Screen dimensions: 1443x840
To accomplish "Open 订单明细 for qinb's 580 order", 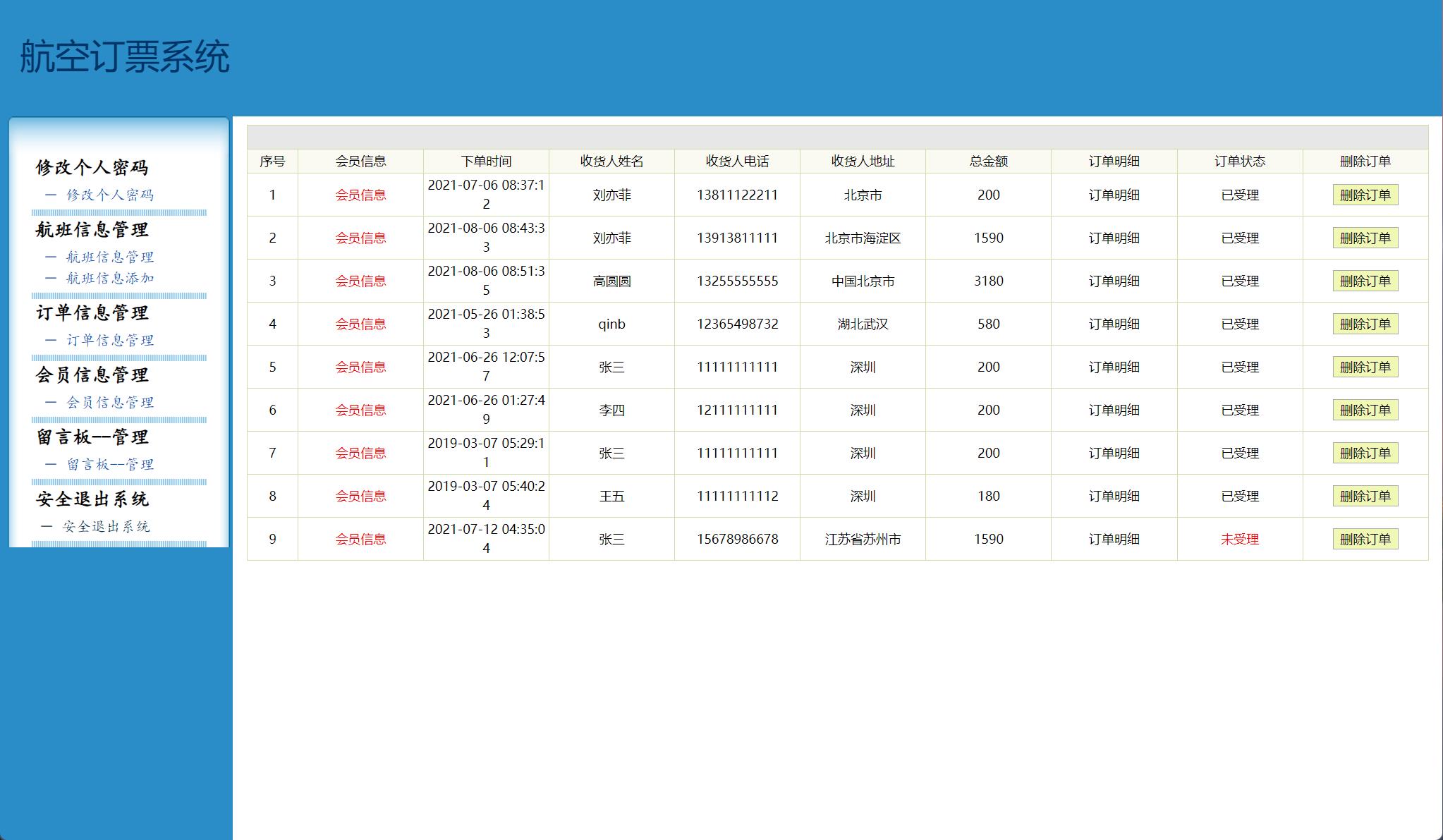I will pyautogui.click(x=1113, y=323).
